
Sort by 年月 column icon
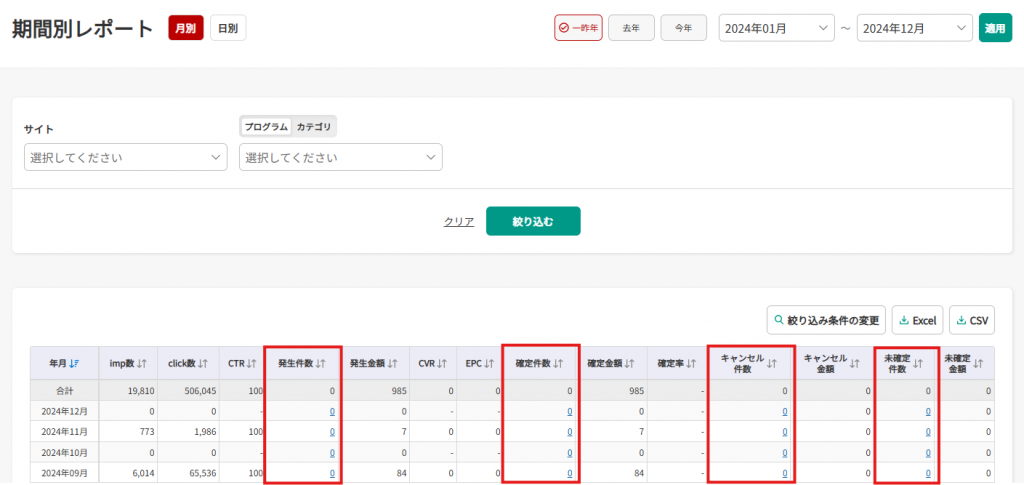74,364
